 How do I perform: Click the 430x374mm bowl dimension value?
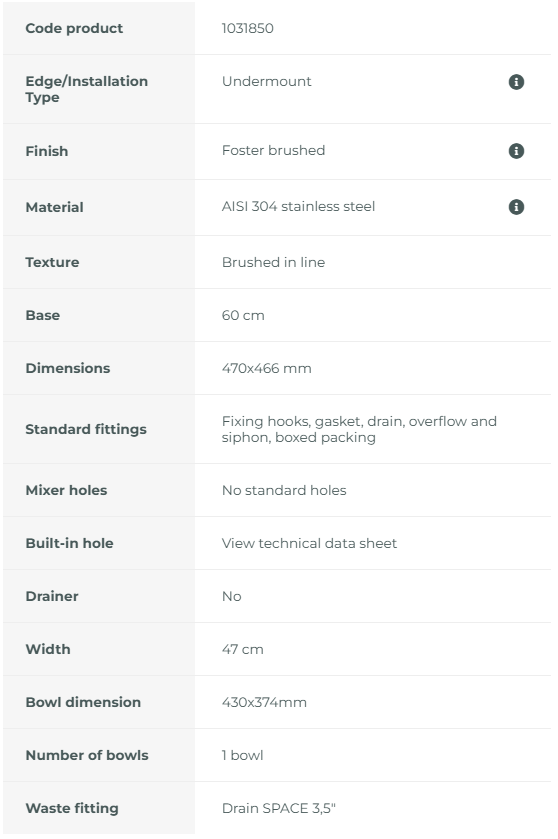[264, 702]
